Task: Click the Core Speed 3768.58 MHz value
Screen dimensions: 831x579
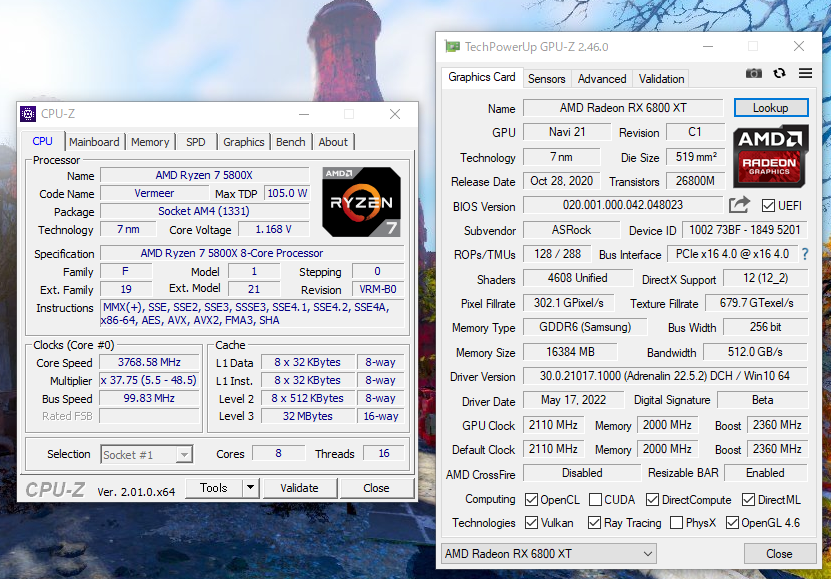Action: pos(149,362)
